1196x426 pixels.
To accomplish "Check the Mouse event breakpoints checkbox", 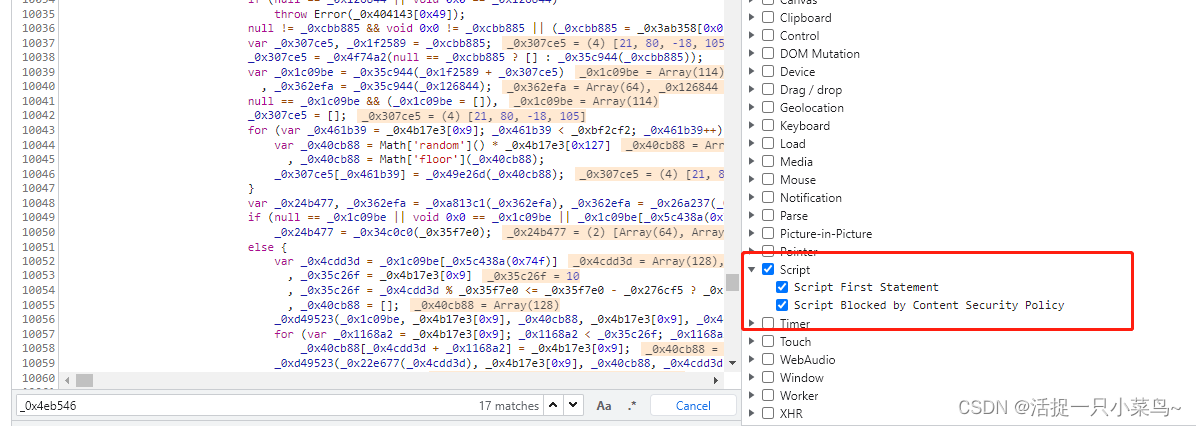I will click(x=768, y=180).
